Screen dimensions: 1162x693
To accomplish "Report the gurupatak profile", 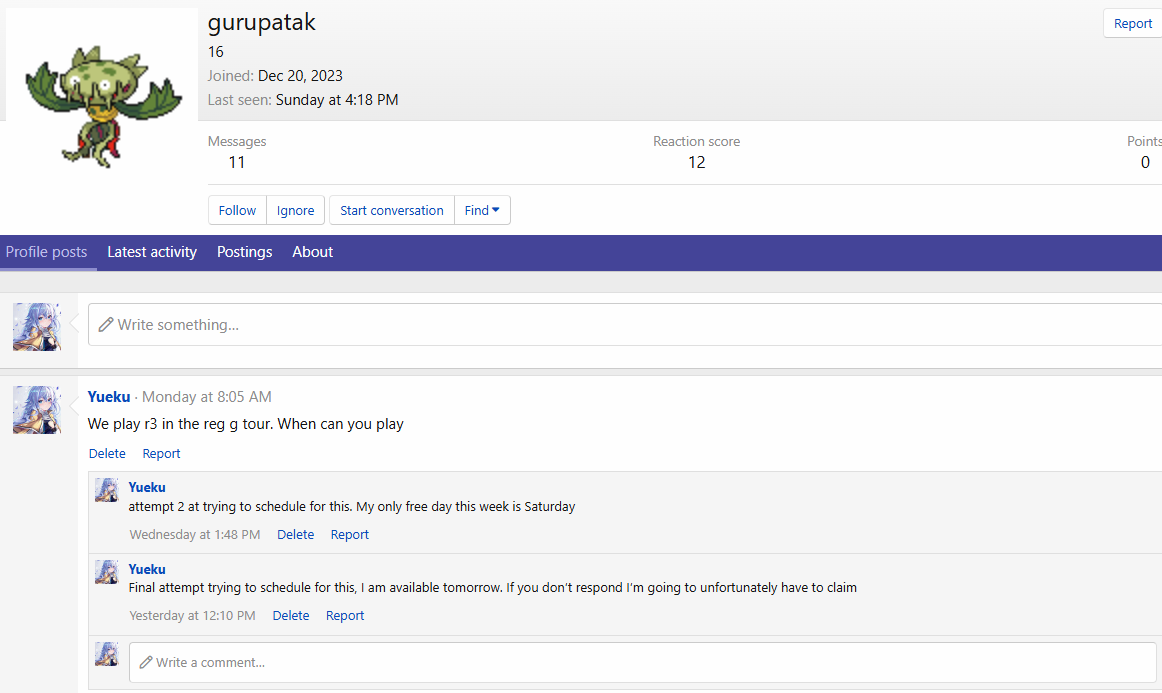I will point(1132,24).
